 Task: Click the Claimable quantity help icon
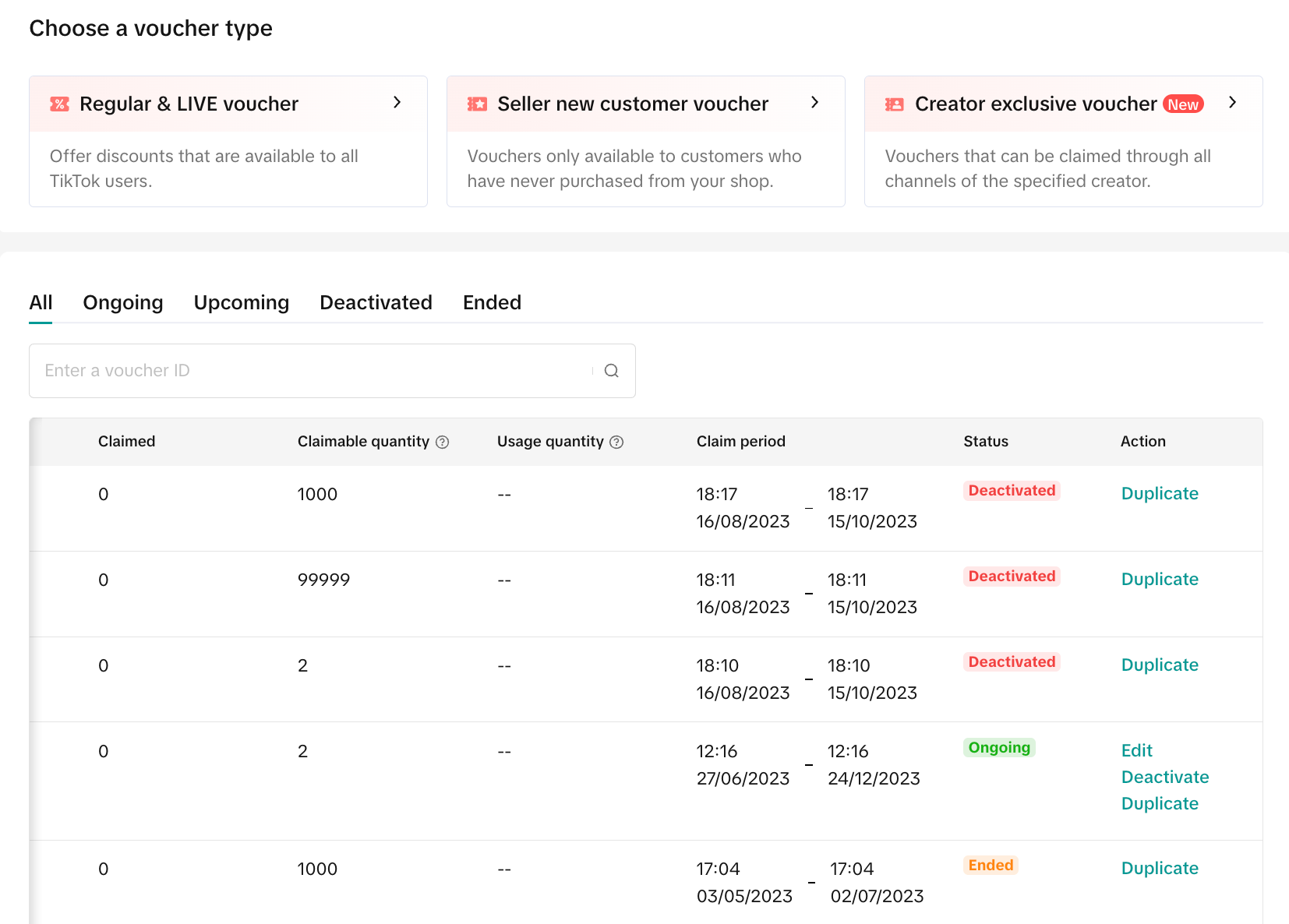pos(443,443)
